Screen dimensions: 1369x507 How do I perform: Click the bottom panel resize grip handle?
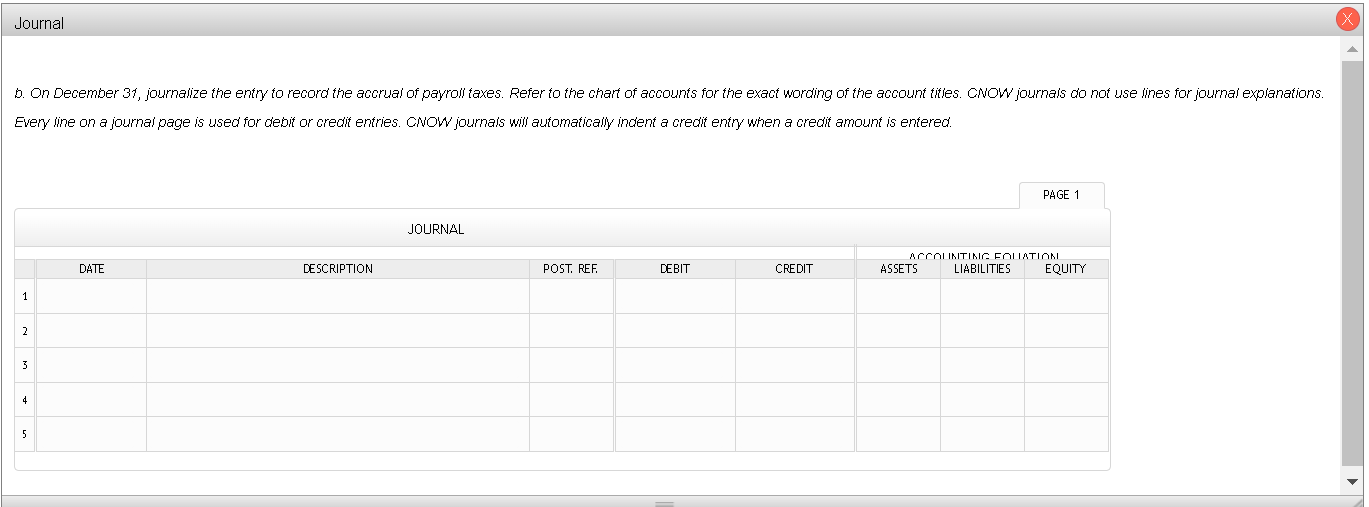tap(664, 503)
